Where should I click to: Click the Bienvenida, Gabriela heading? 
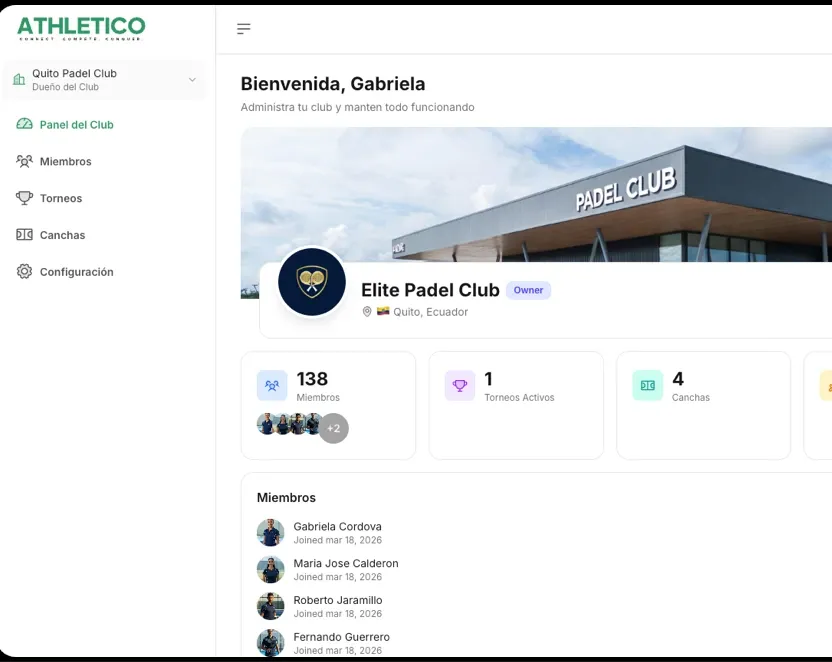click(333, 84)
